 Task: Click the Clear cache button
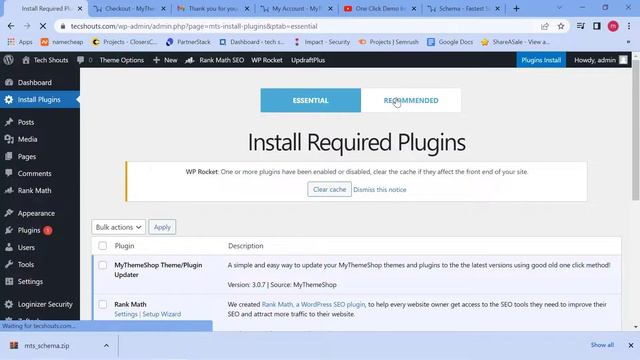[329, 189]
